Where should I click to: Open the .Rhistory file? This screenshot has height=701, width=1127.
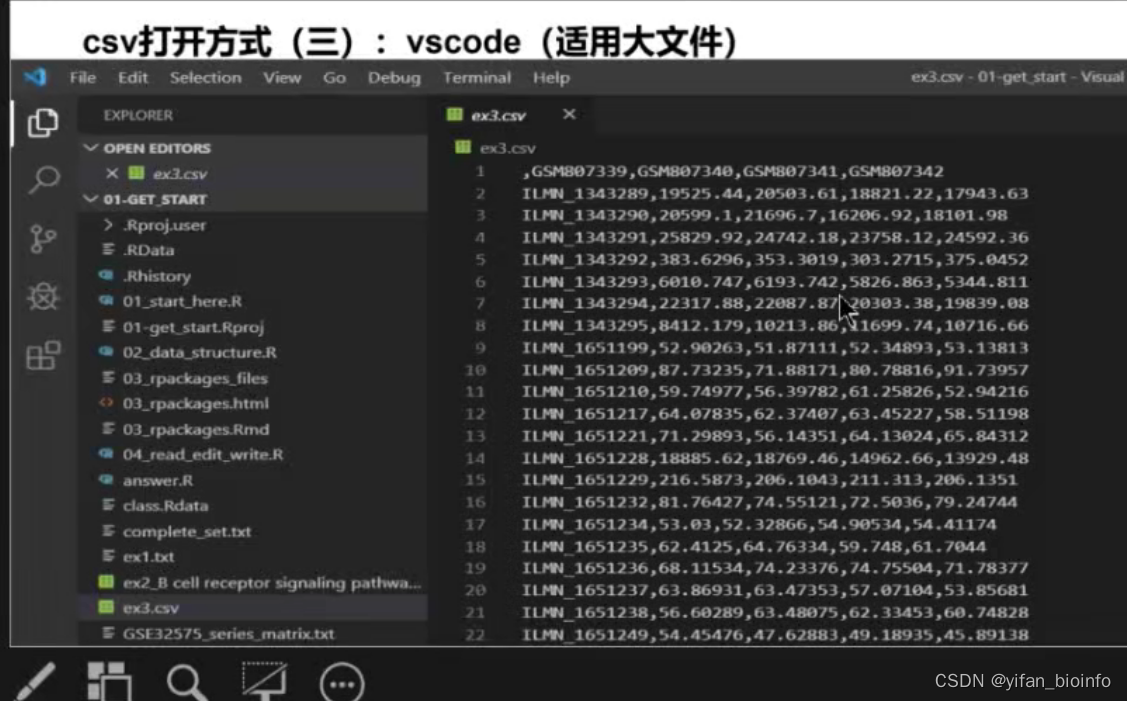click(x=156, y=276)
